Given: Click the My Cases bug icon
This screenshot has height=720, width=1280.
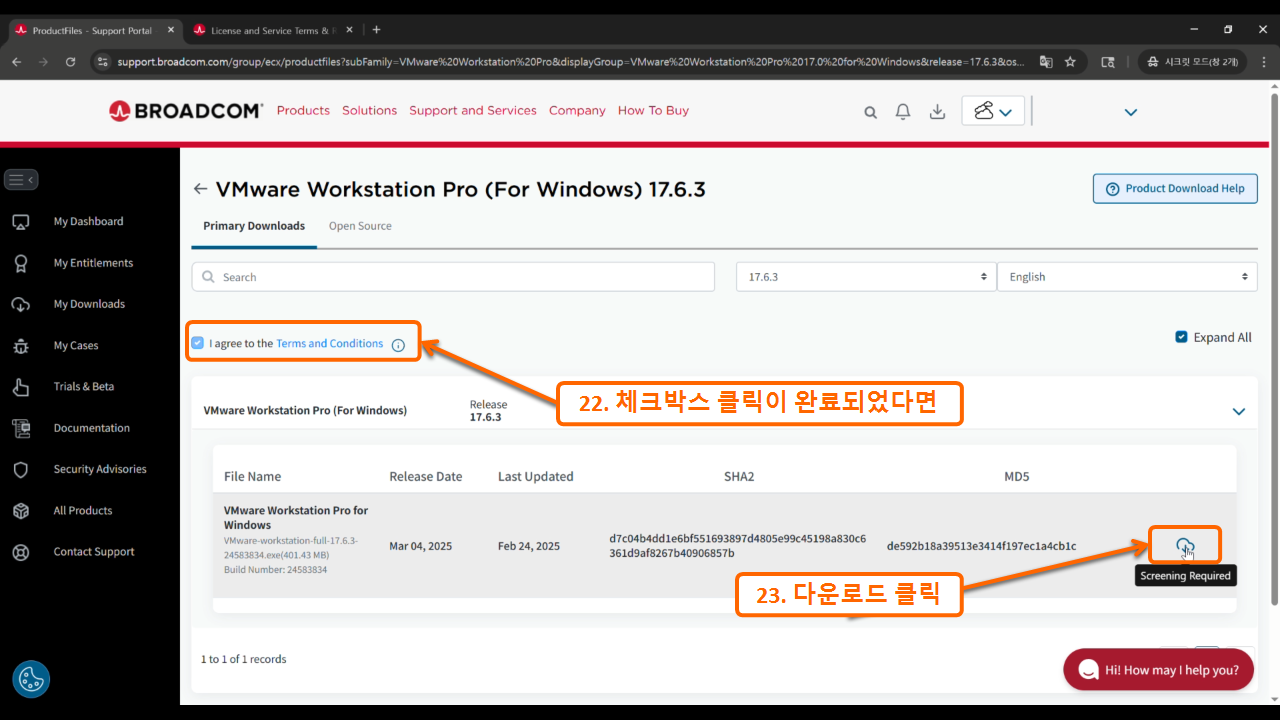Looking at the screenshot, I should pyautogui.click(x=20, y=346).
